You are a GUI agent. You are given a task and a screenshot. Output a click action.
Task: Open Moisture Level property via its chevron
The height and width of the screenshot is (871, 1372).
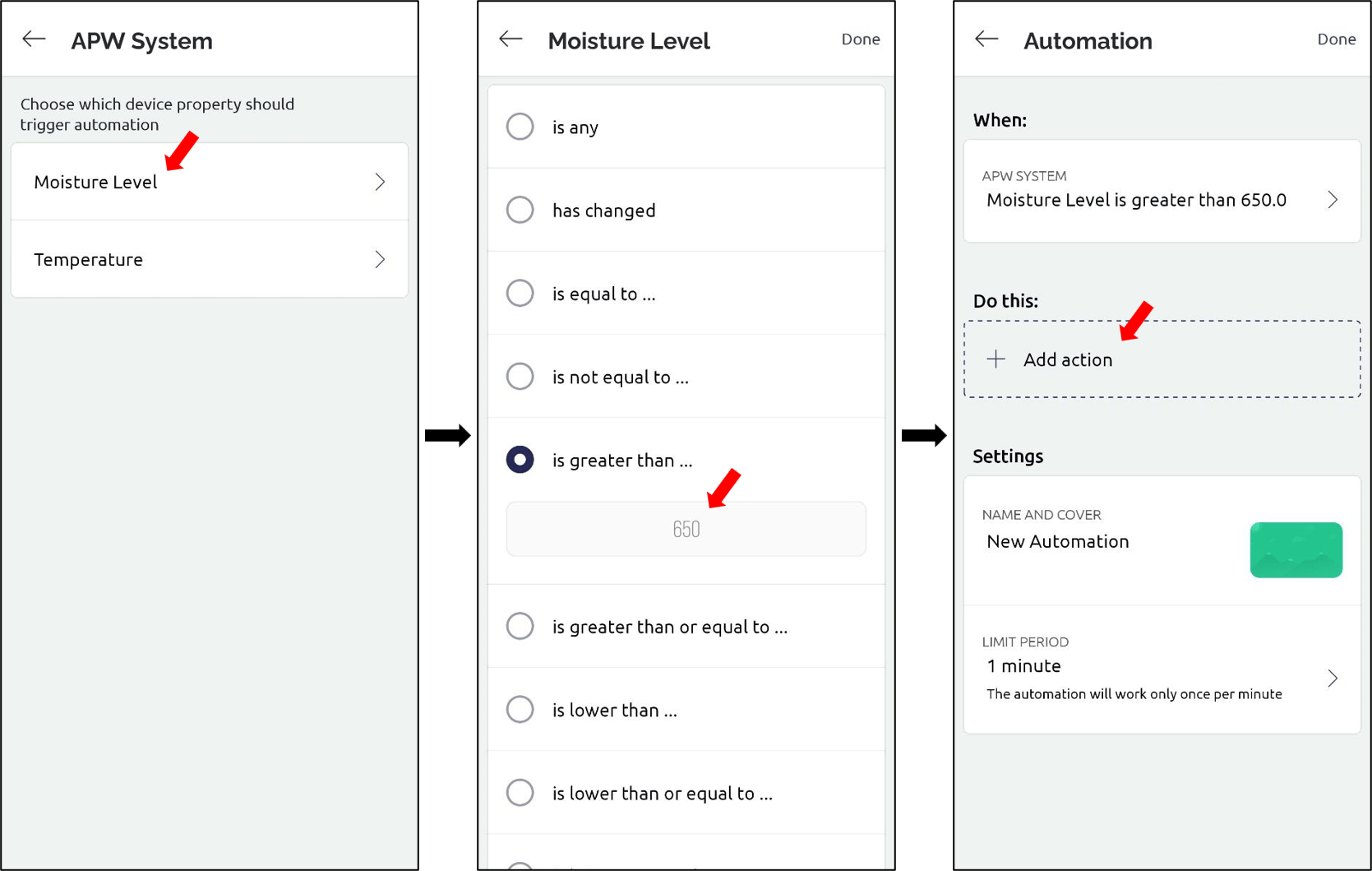click(x=380, y=182)
